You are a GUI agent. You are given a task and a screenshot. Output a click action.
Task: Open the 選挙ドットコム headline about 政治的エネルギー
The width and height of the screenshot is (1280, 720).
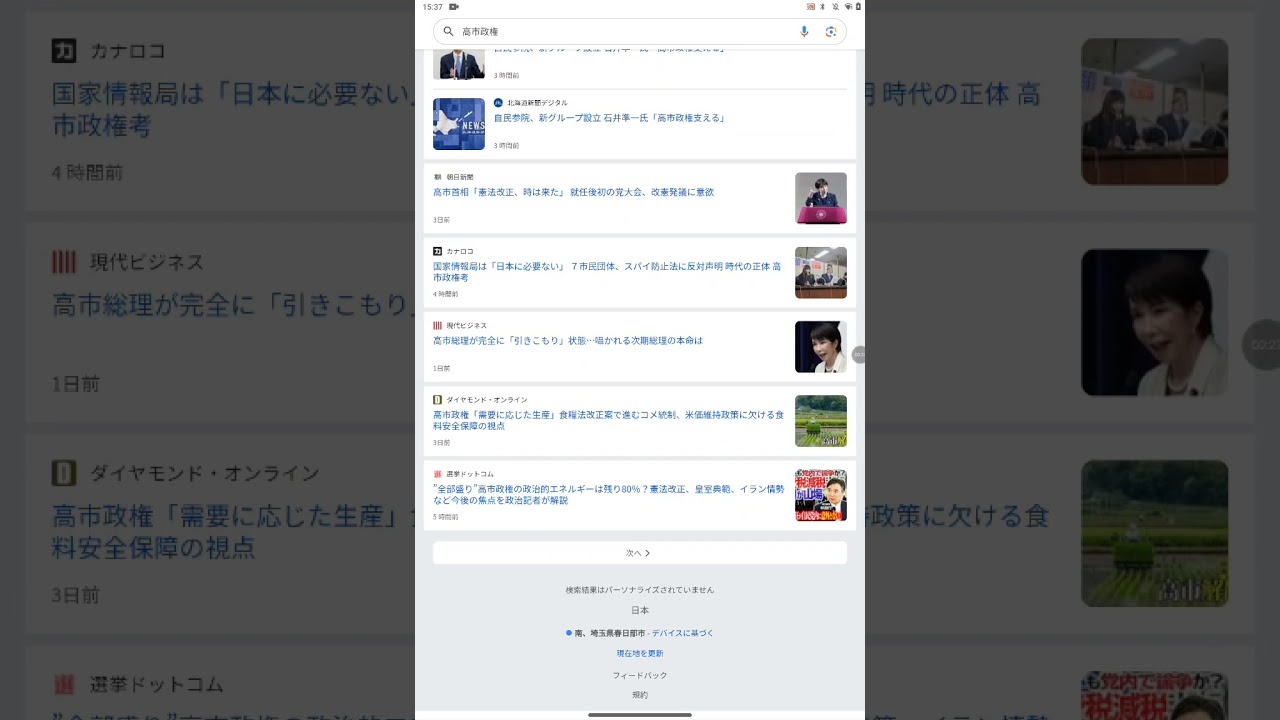tap(608, 494)
